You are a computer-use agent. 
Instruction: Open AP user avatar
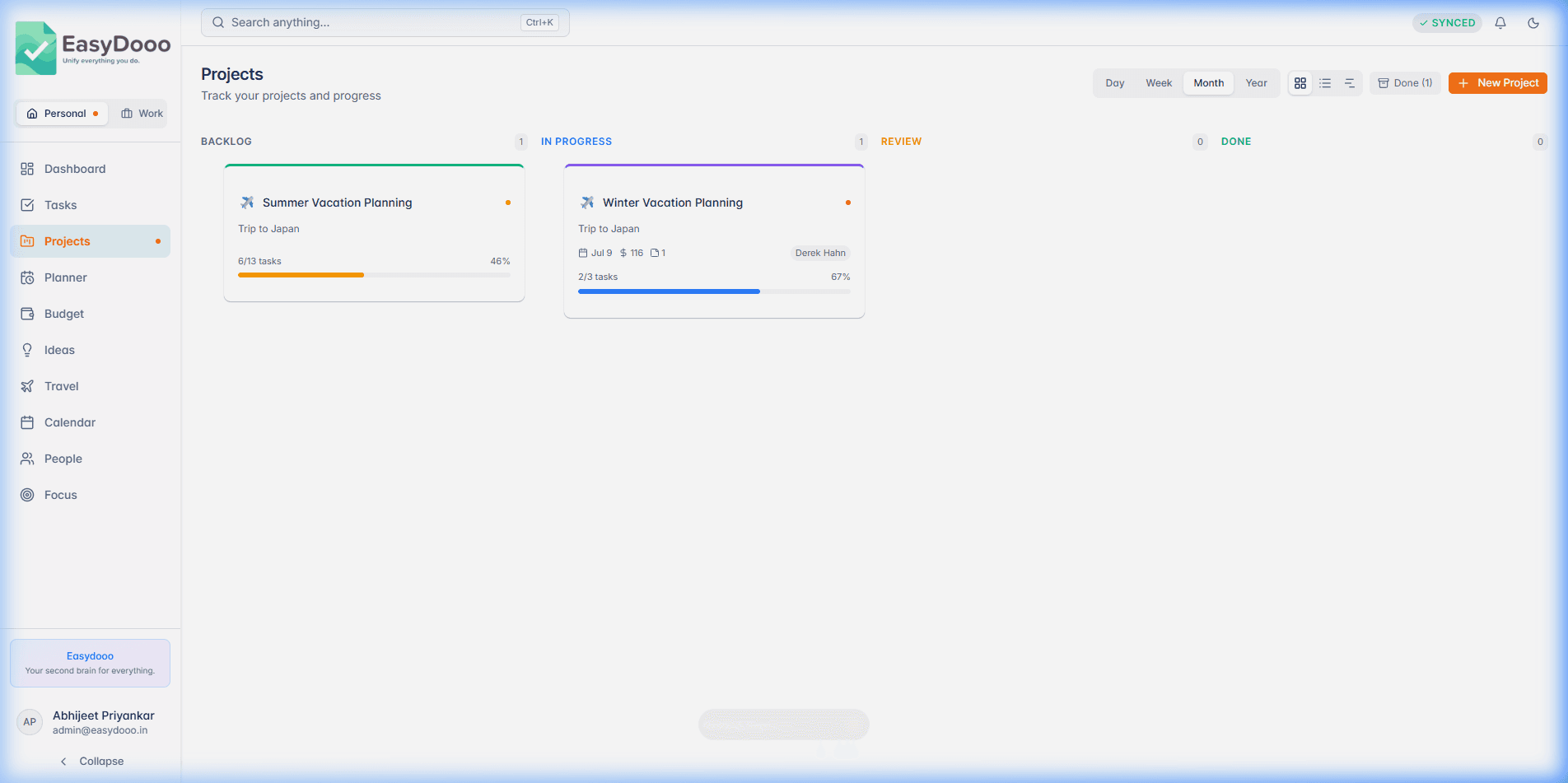pos(30,722)
